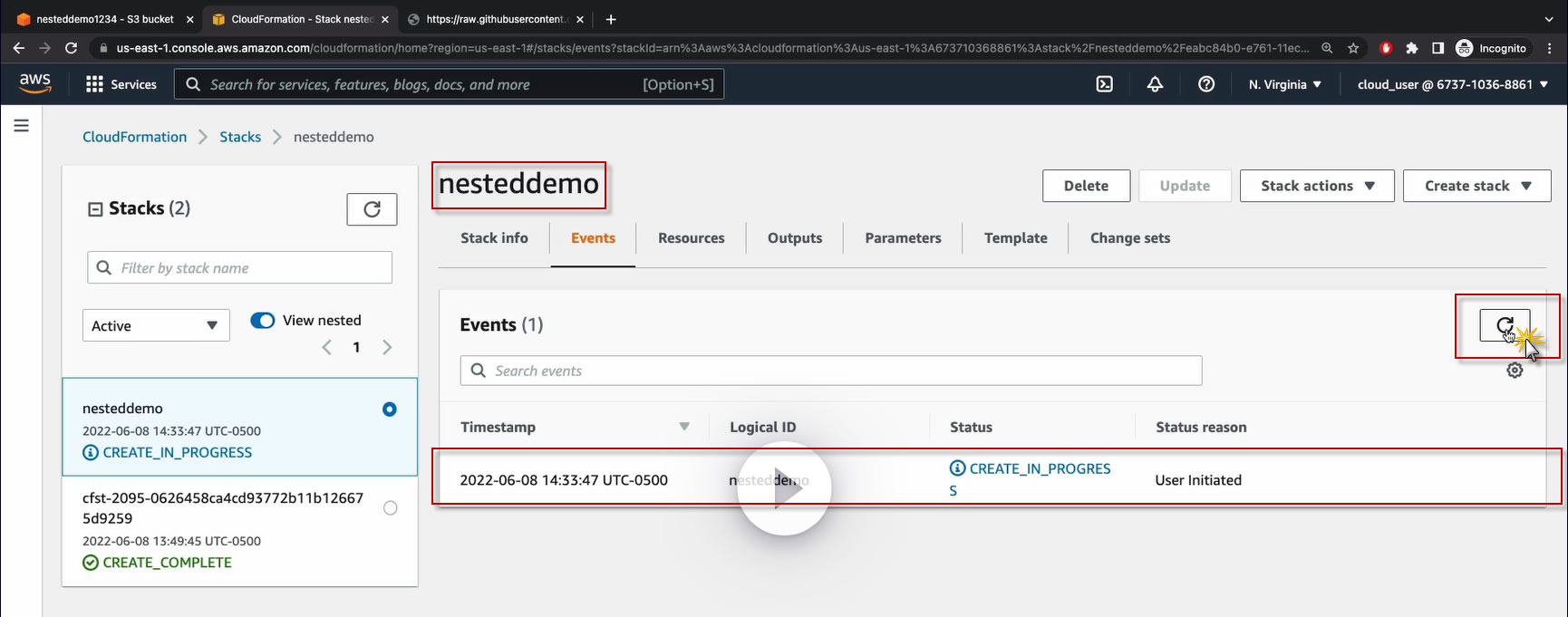Switch to Stack info tab
Viewport: 1568px width, 617px height.
tap(494, 238)
